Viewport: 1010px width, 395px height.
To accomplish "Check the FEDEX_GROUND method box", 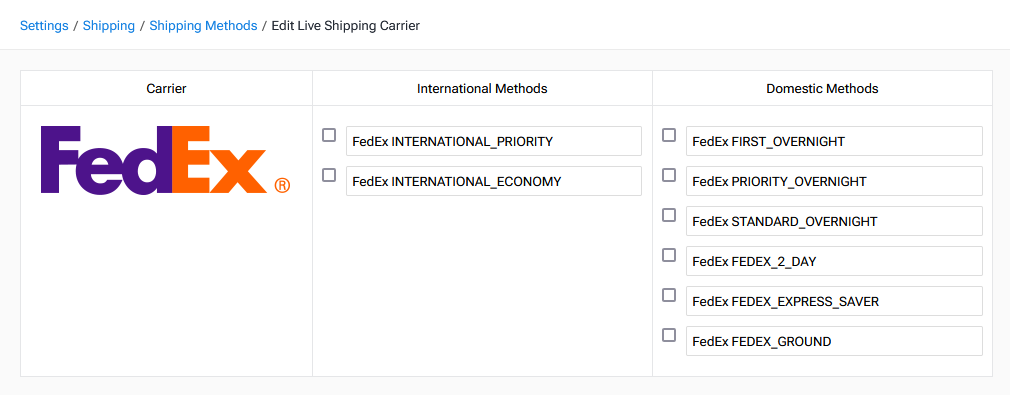I will 669,335.
